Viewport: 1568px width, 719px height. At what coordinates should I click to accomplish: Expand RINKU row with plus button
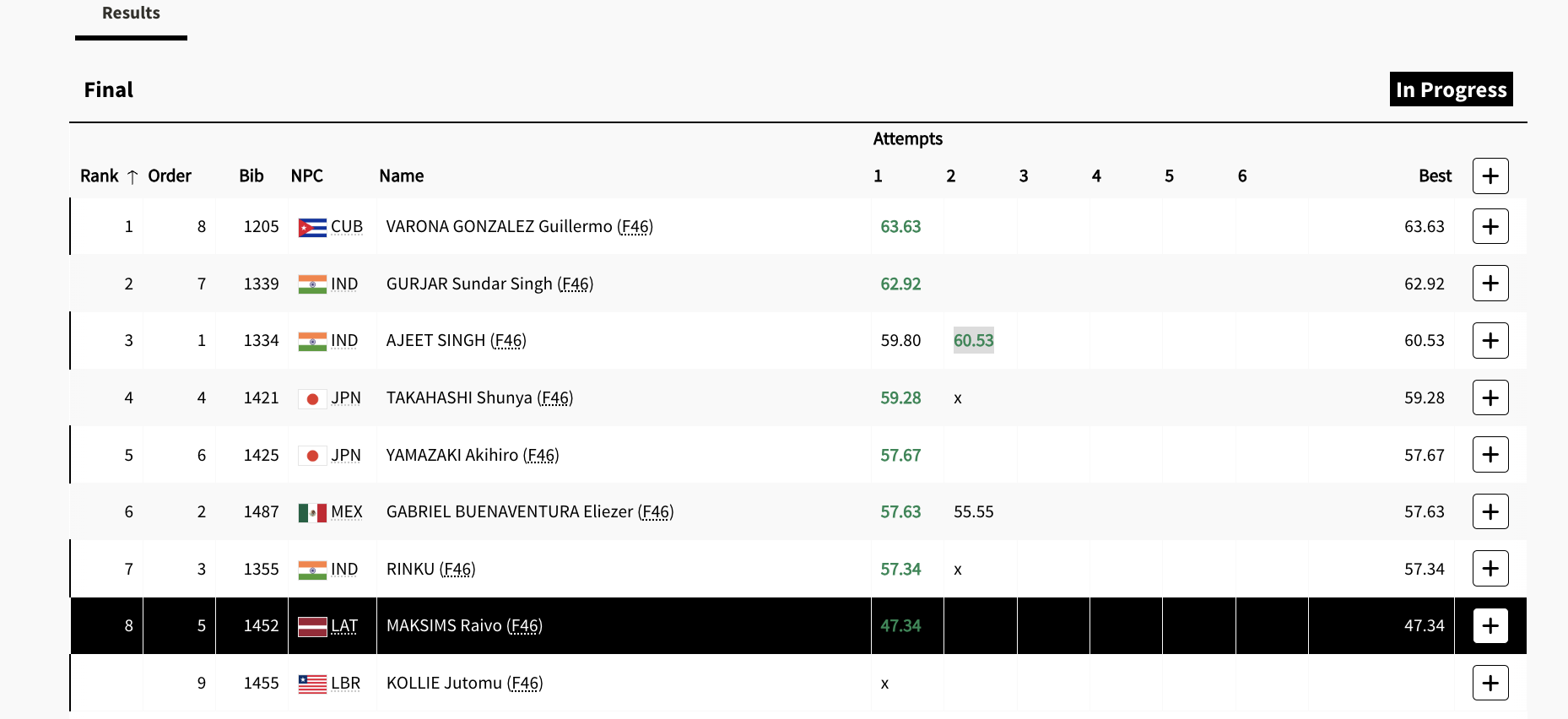pos(1490,569)
